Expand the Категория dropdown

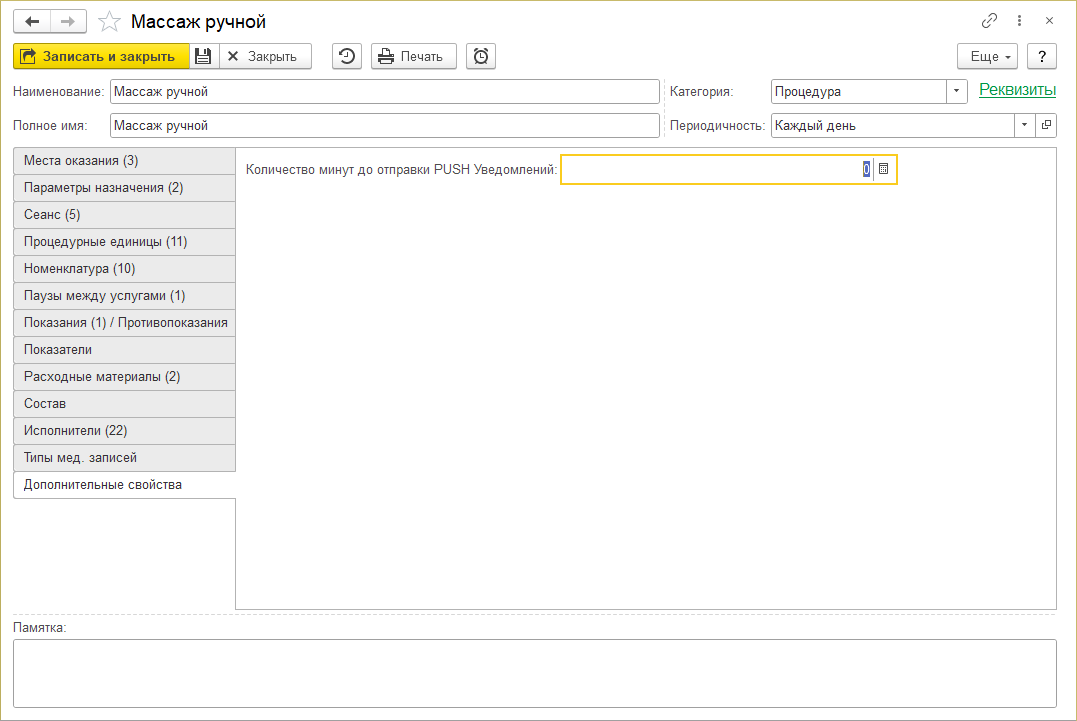(x=957, y=91)
